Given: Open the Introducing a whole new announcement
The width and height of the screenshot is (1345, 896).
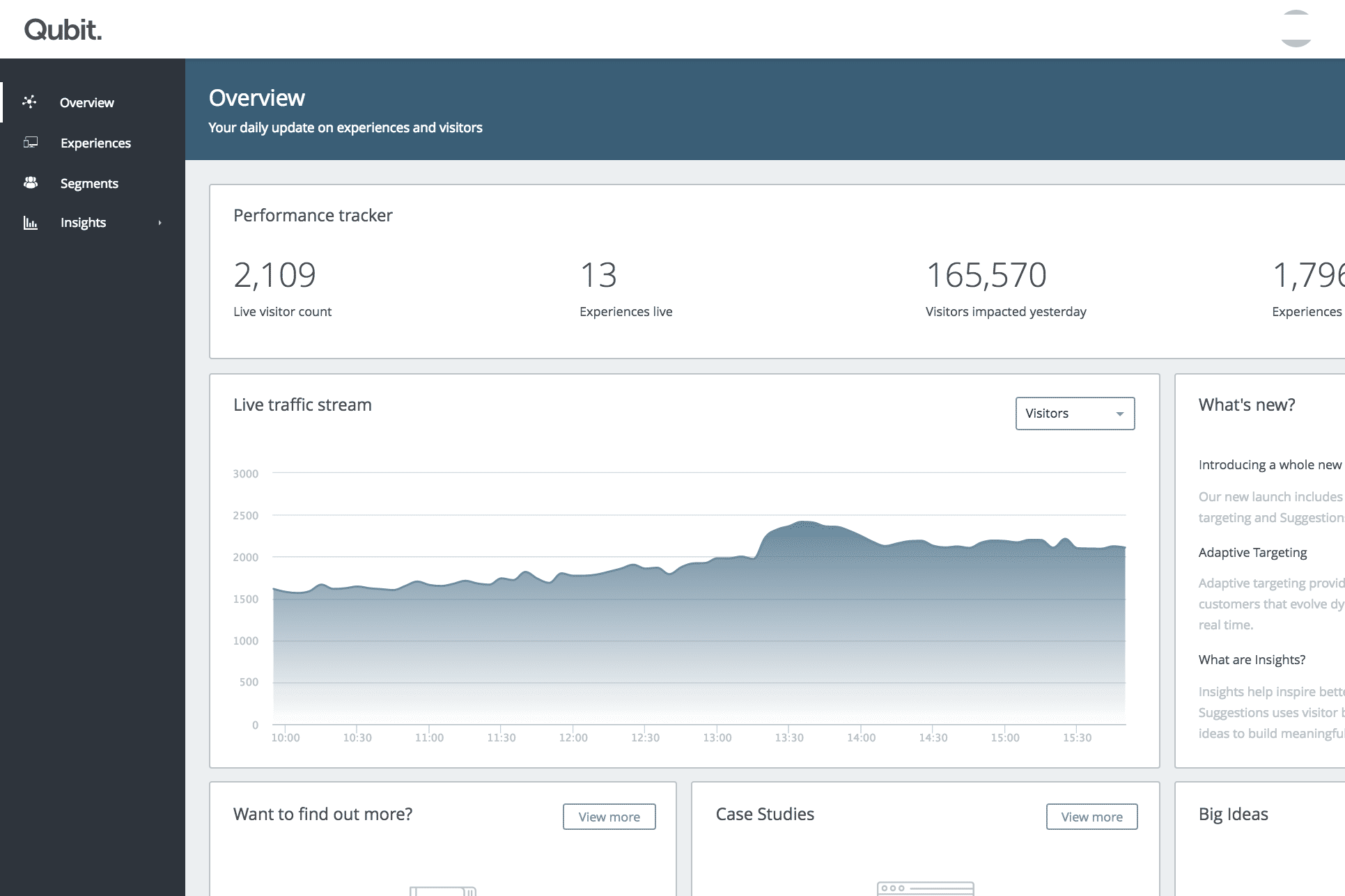Looking at the screenshot, I should [x=1268, y=464].
